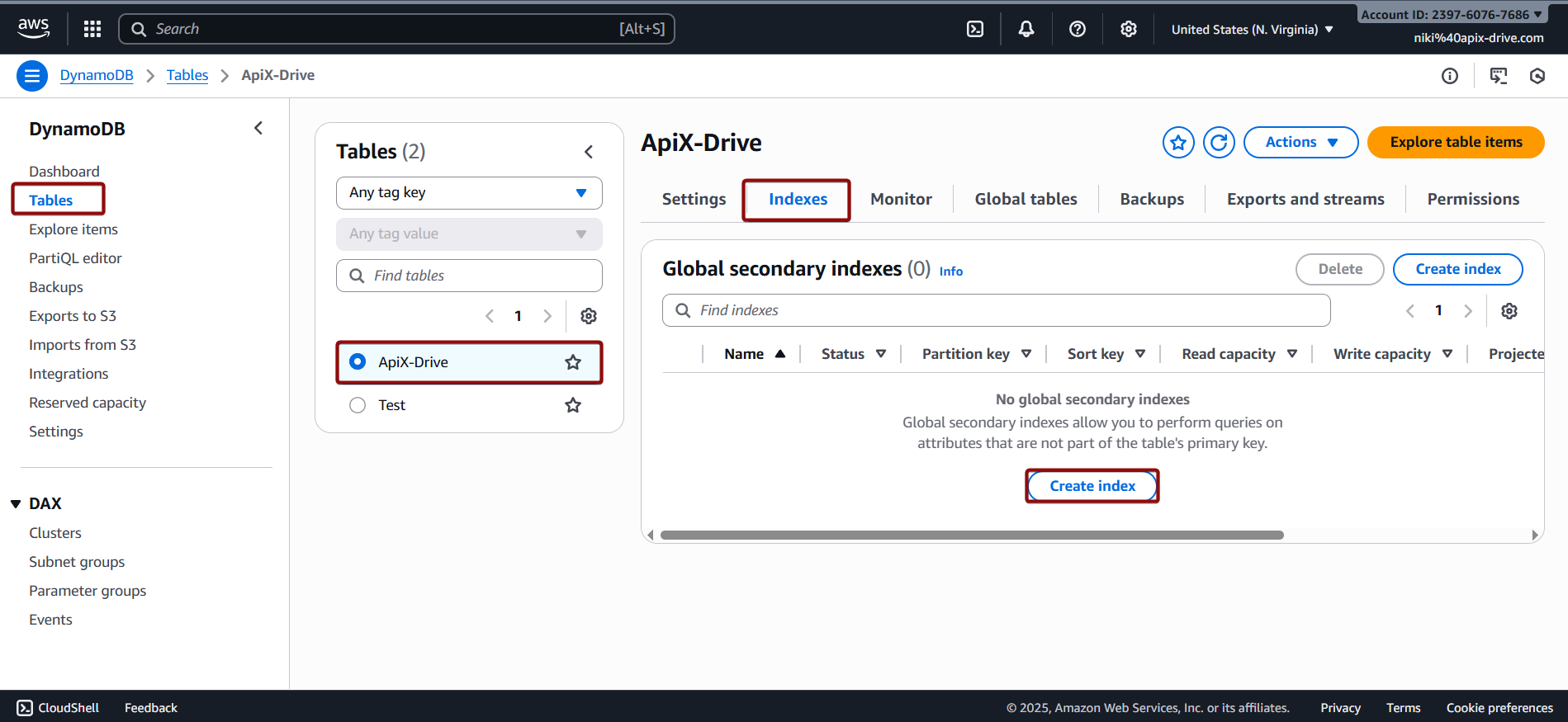Switch to the Backups tab
Screen dimensions: 1568x722
[x=1151, y=199]
